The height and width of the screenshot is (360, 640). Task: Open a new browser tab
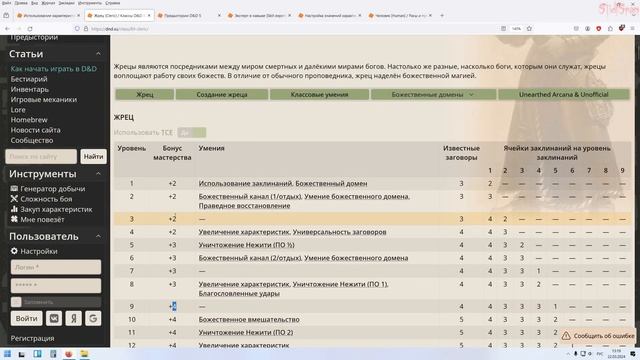click(x=442, y=16)
